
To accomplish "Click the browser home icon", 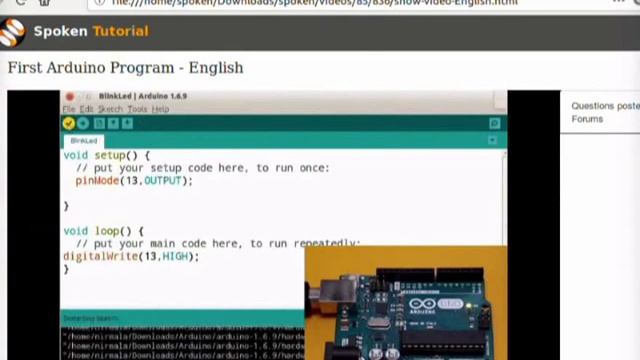I will (x=44, y=2).
